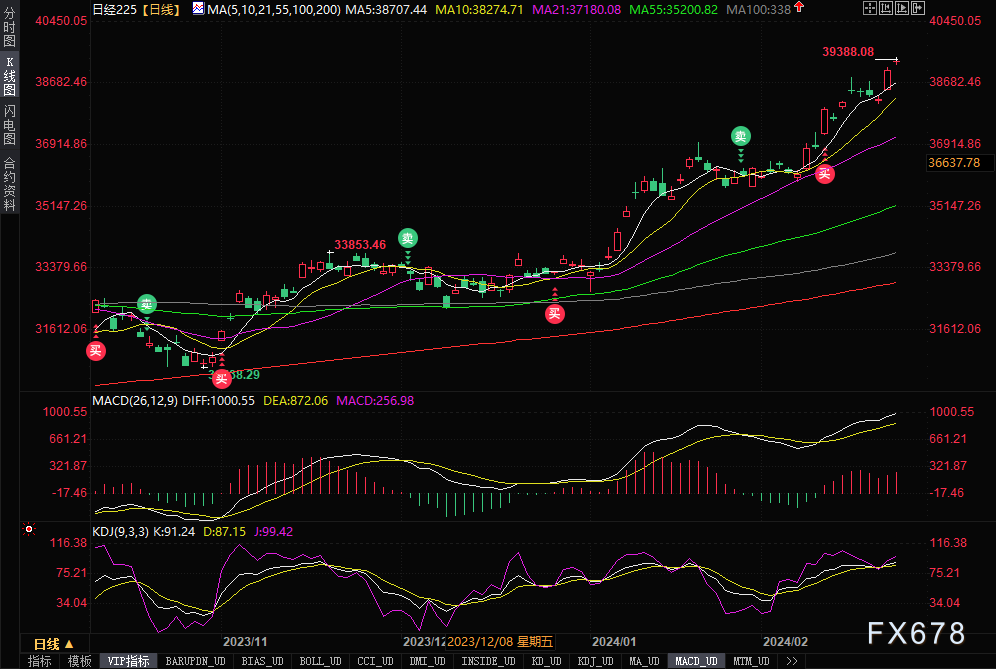996x669 pixels.
Task: Click the red 买 marker in mid-December
Action: [555, 314]
